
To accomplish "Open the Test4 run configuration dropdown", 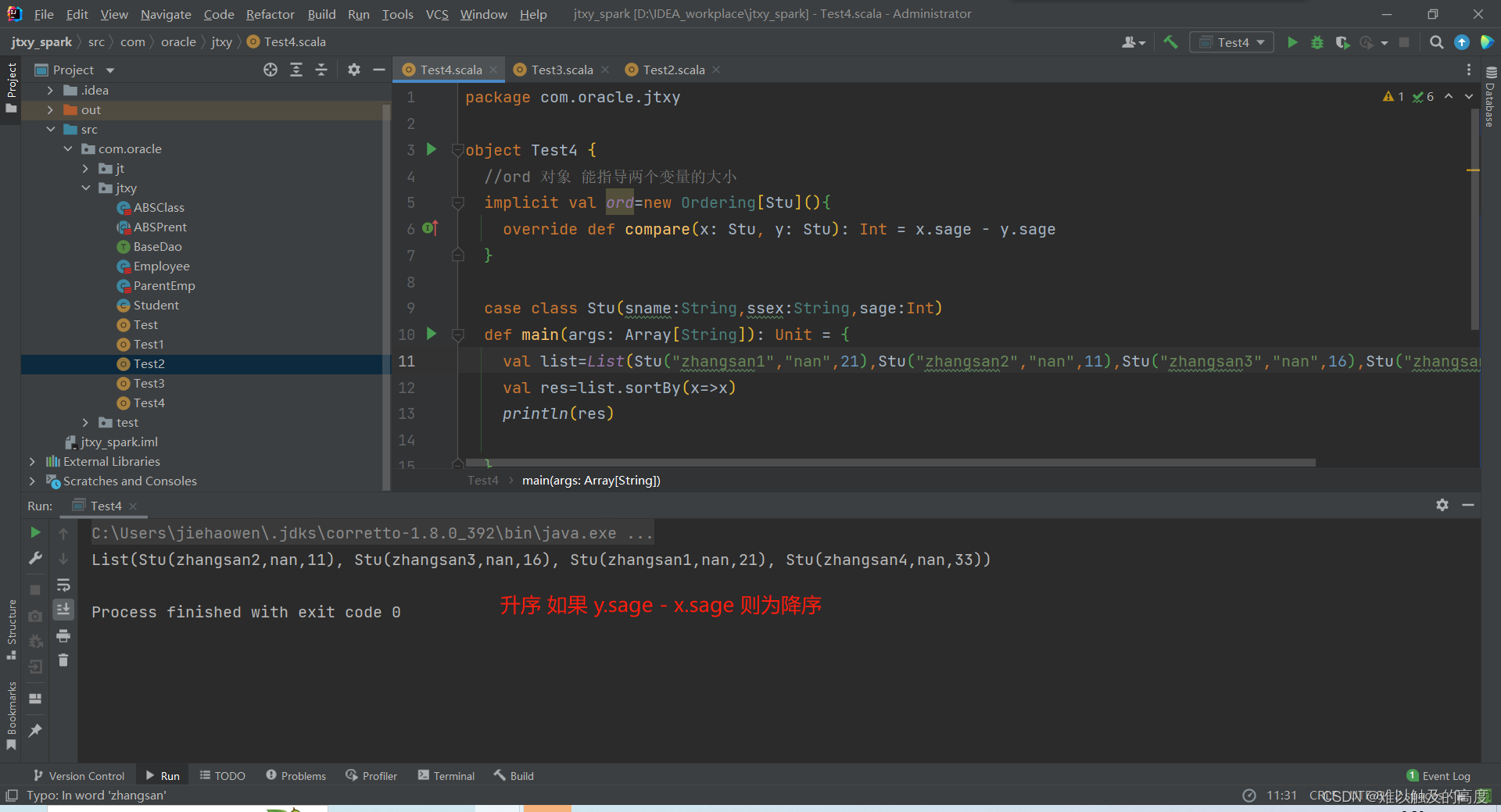I will (1231, 42).
